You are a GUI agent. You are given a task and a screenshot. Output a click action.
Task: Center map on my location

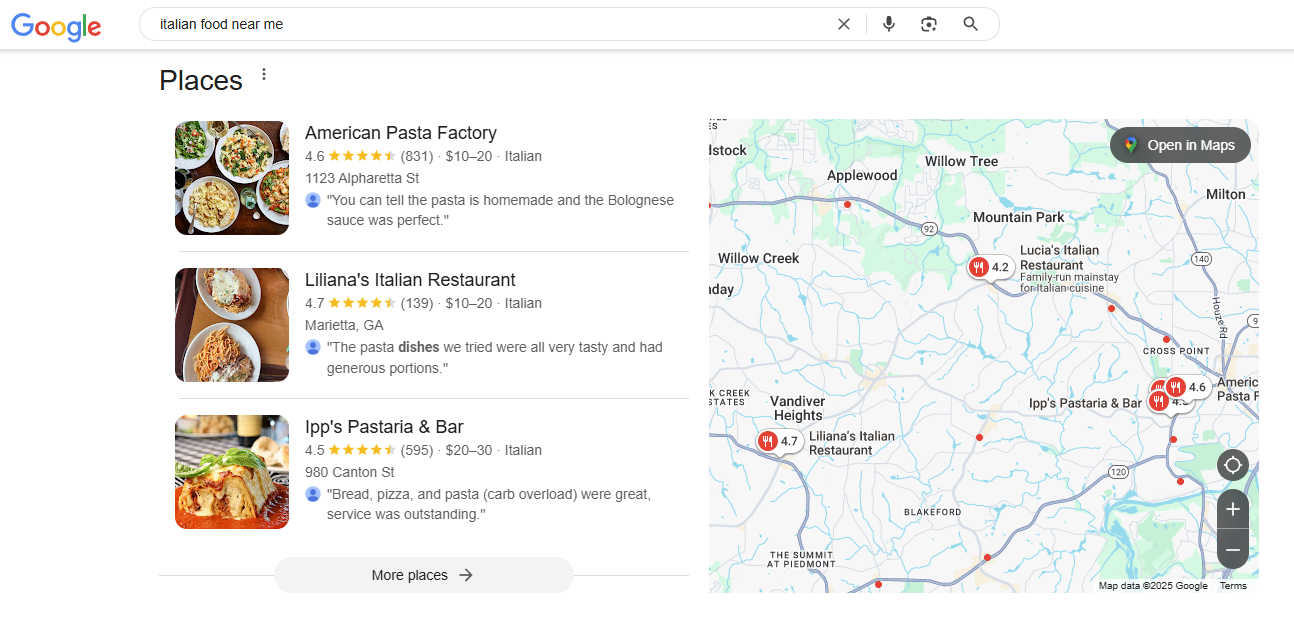[x=1233, y=465]
